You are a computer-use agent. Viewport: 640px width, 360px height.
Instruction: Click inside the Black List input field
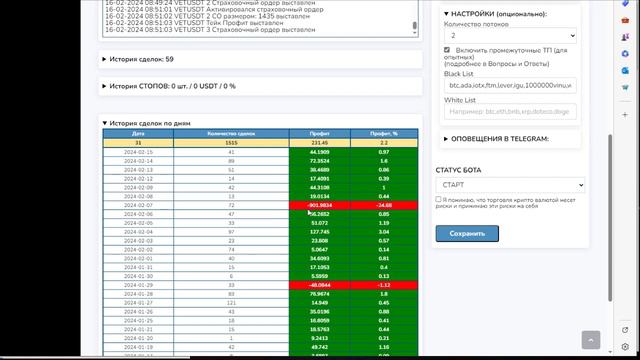(x=510, y=85)
